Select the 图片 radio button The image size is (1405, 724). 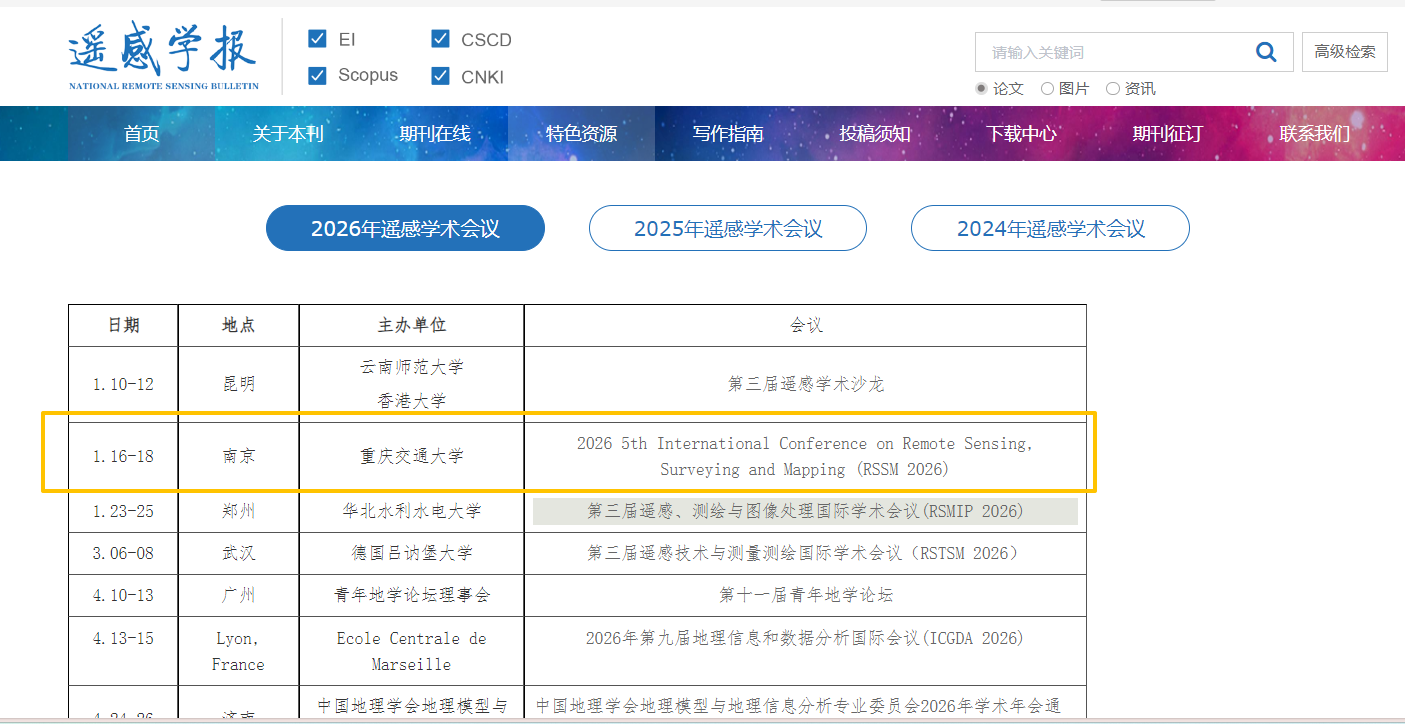[x=1047, y=88]
